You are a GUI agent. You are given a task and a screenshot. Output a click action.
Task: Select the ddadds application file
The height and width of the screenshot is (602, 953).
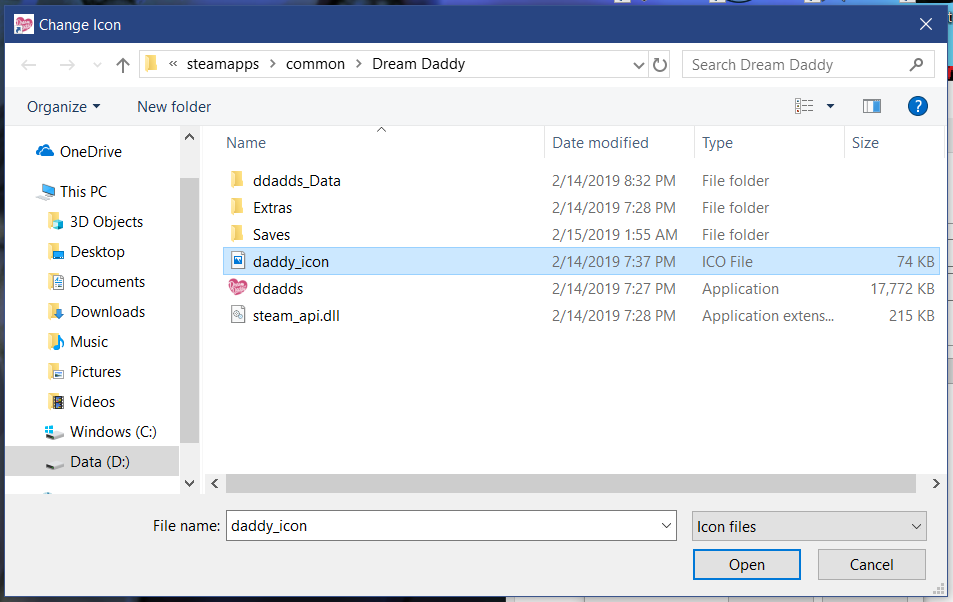pyautogui.click(x=278, y=289)
